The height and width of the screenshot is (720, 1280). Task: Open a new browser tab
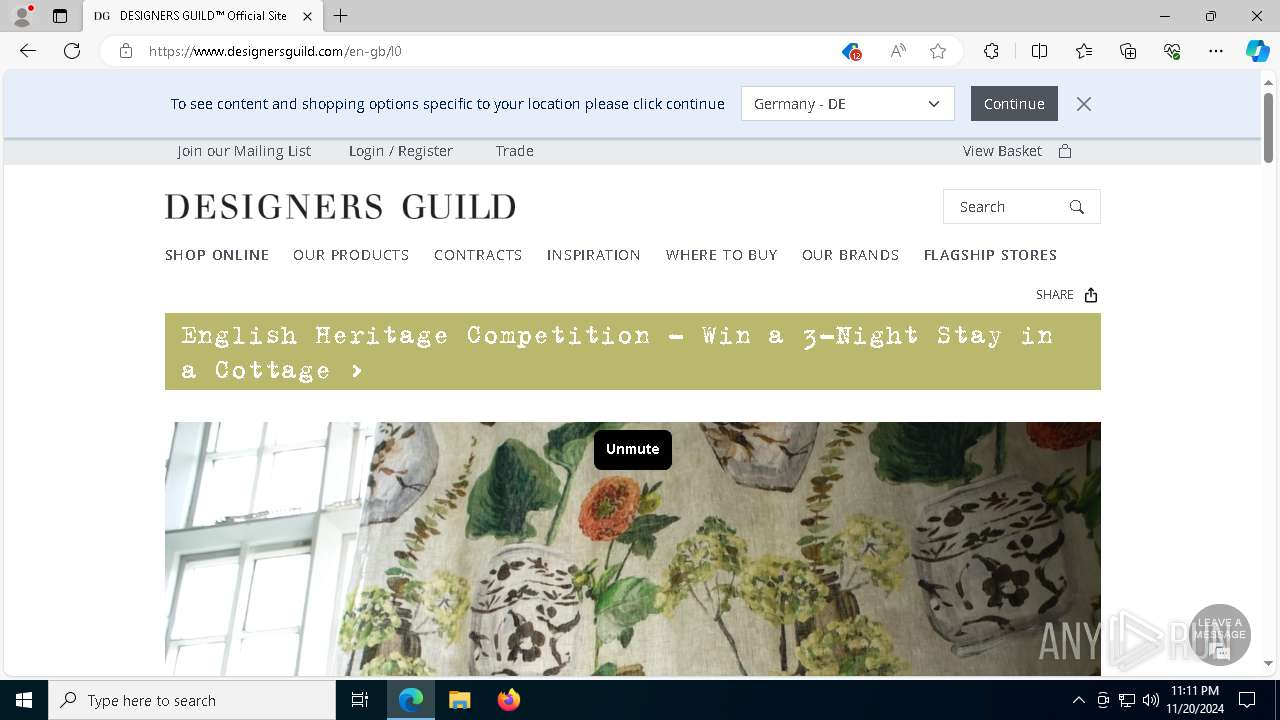point(341,16)
